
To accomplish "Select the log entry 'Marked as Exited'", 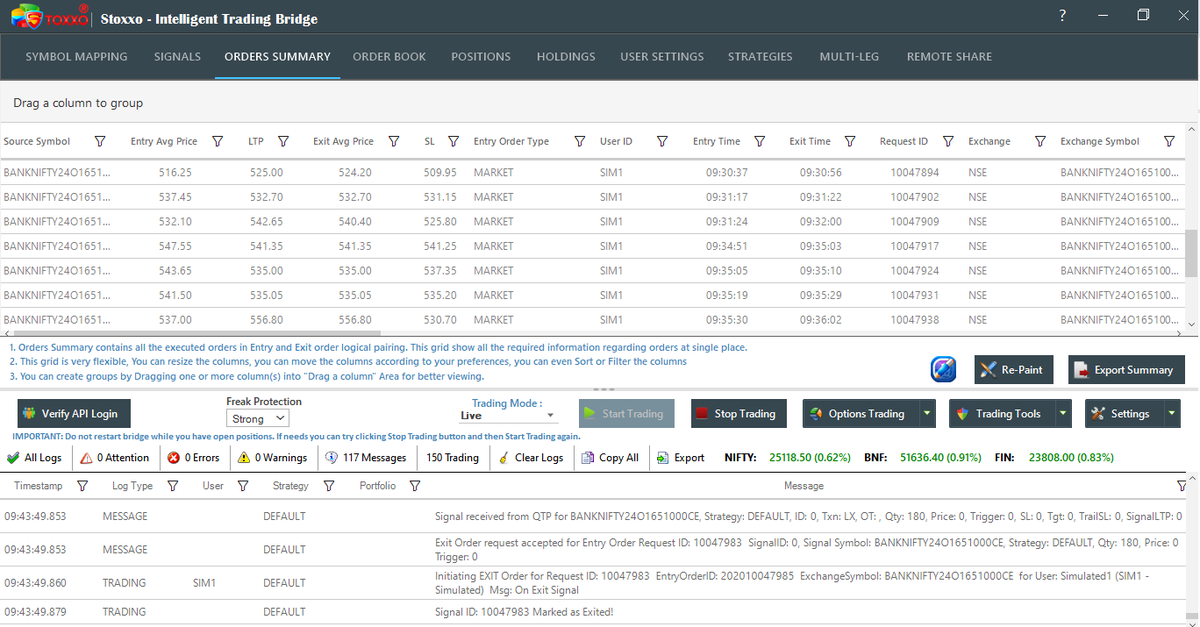I will pos(592,612).
